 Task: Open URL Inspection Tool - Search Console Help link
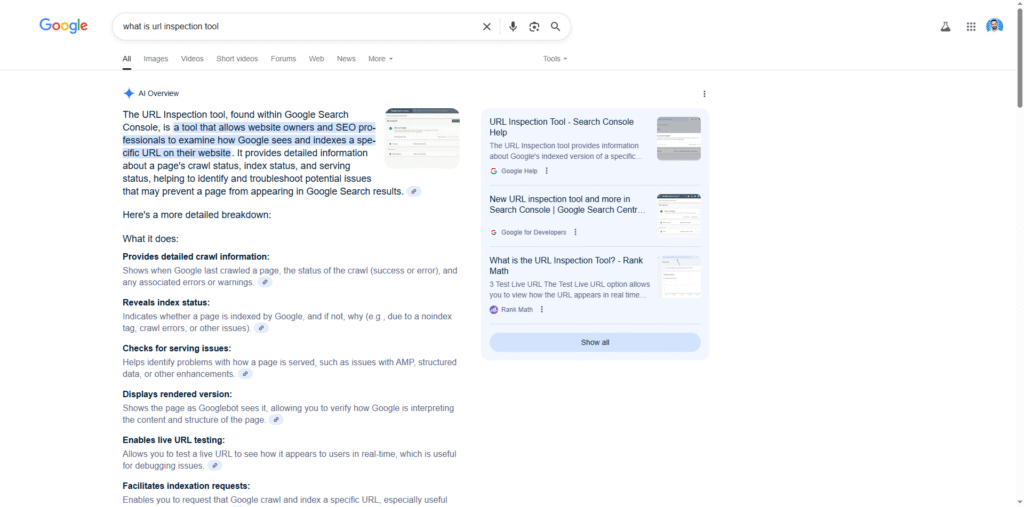tap(562, 127)
